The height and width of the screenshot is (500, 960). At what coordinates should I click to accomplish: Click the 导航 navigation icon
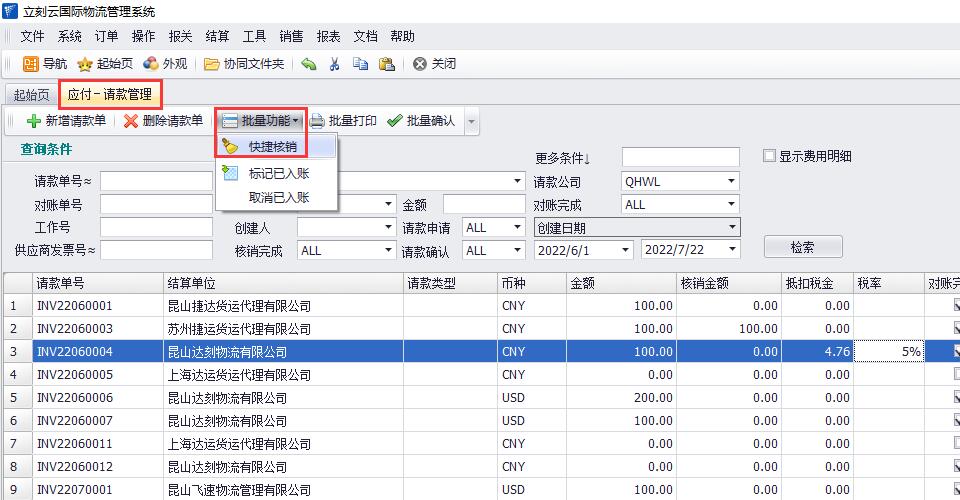click(32, 64)
